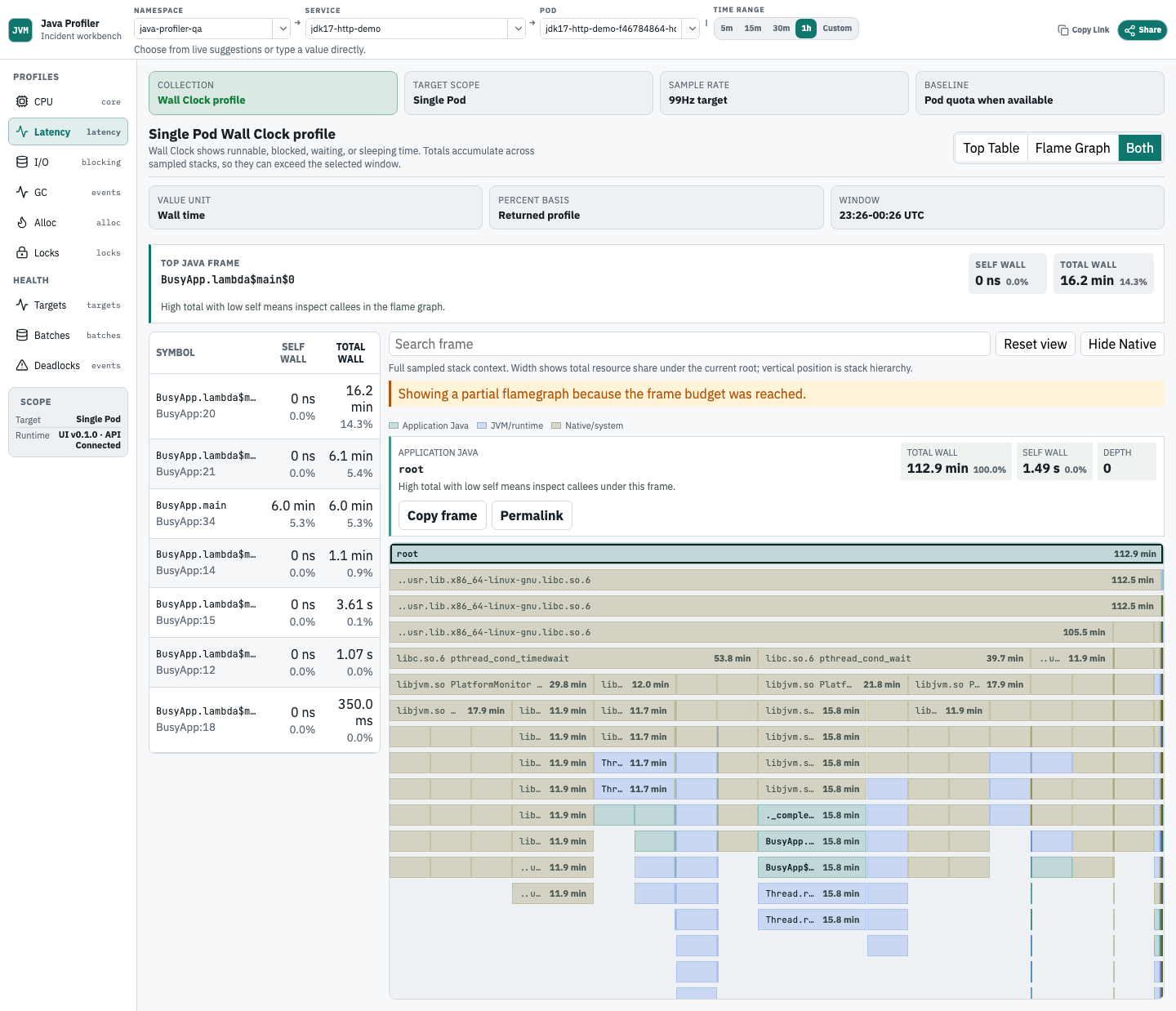Screen dimensions: 1176x1011
Task: Click the Reset view button
Action: (x=1036, y=344)
